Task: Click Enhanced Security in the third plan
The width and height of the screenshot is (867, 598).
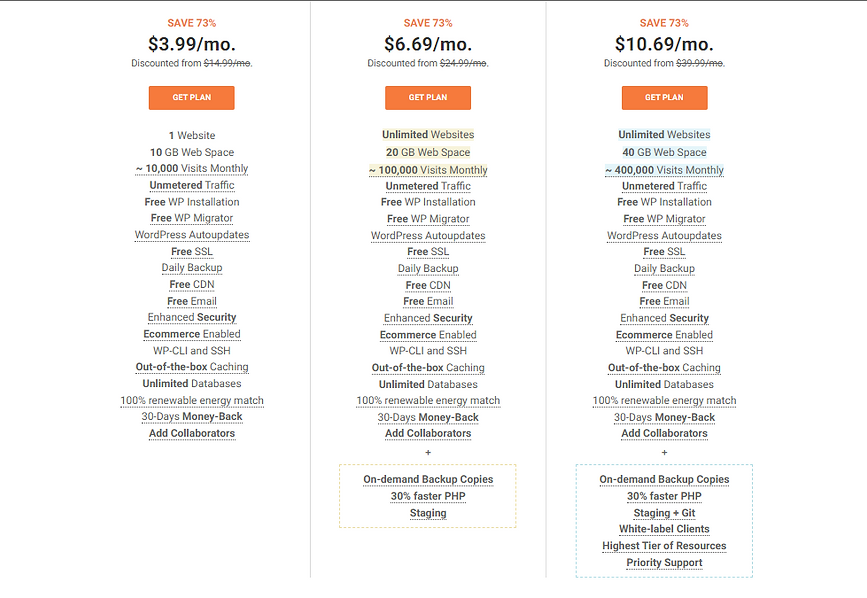Action: coord(665,318)
